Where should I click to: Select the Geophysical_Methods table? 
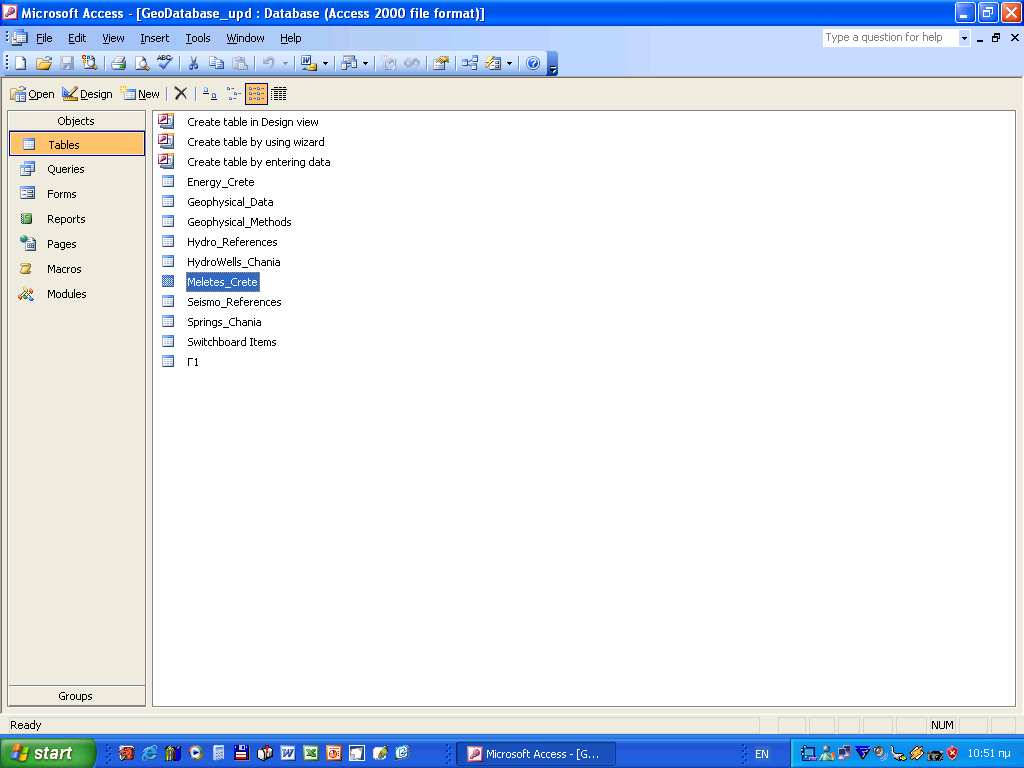click(239, 222)
